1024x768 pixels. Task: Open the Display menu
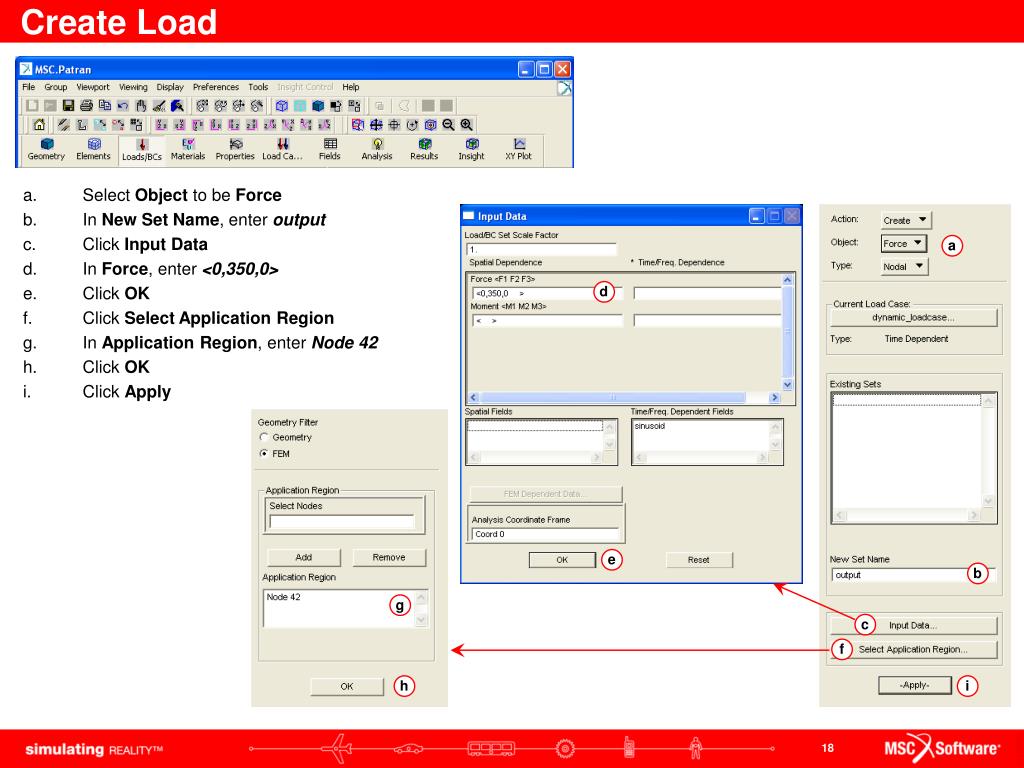click(x=170, y=87)
